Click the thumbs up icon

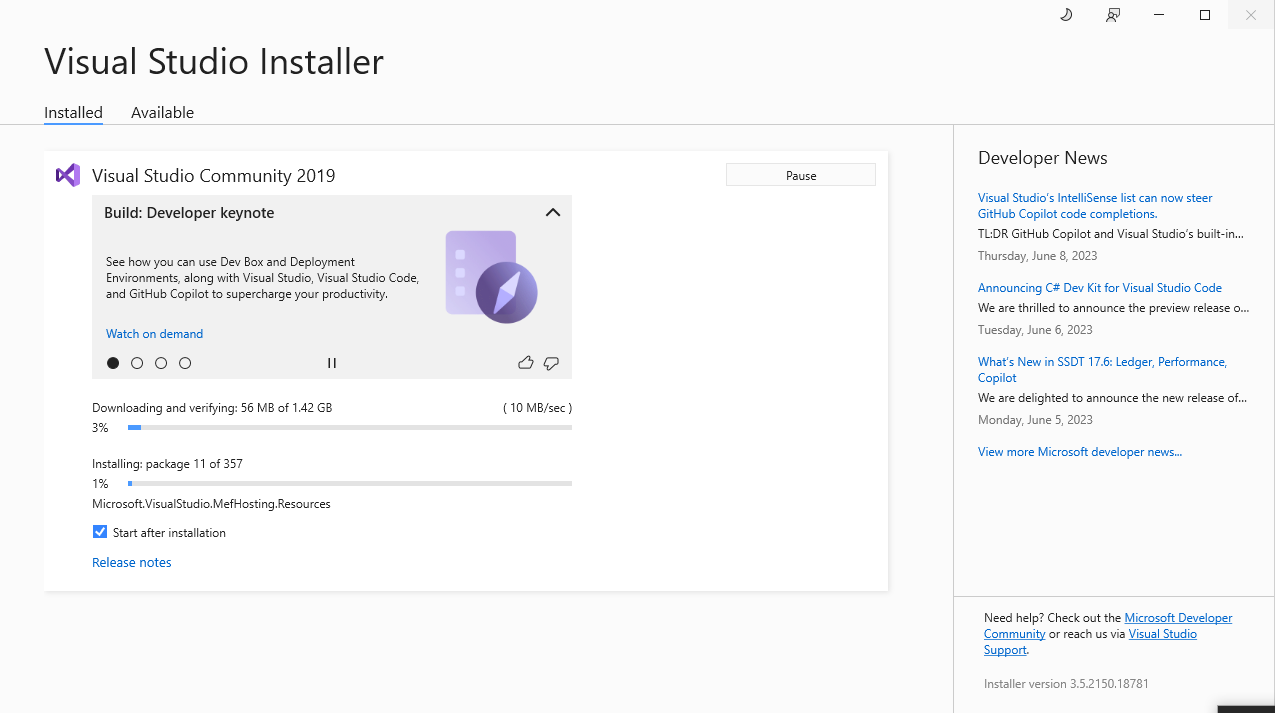pos(525,363)
